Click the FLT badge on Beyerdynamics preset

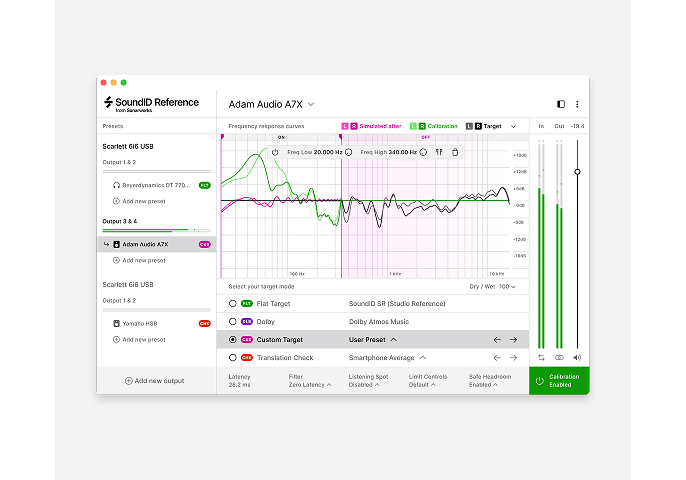click(x=205, y=185)
